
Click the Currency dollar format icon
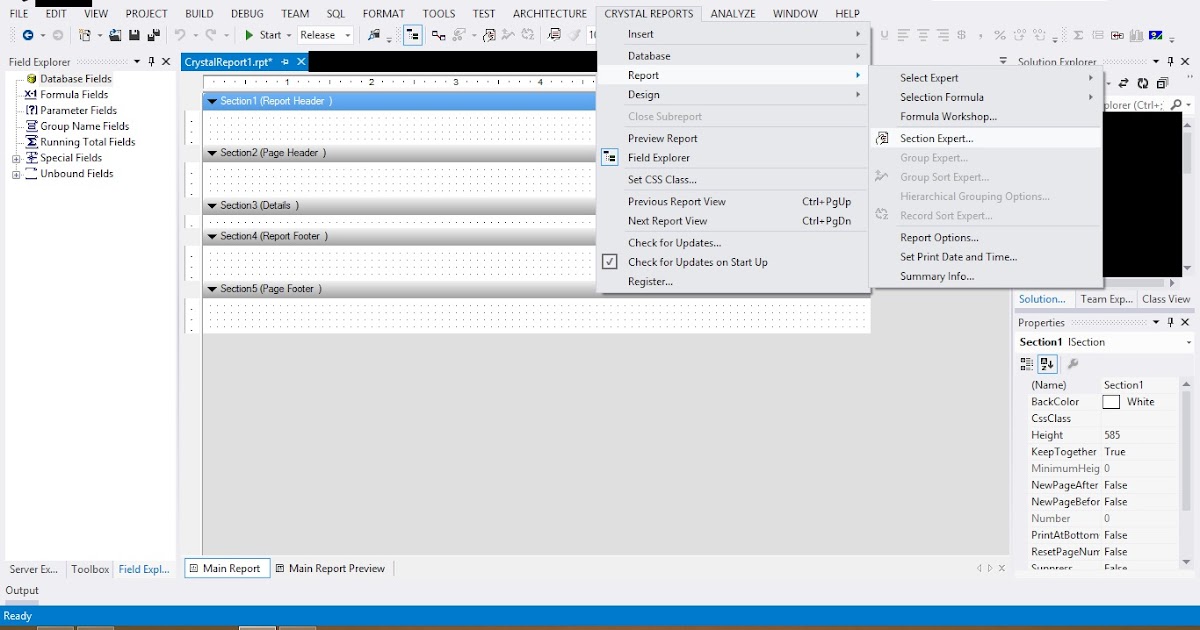pos(961,36)
